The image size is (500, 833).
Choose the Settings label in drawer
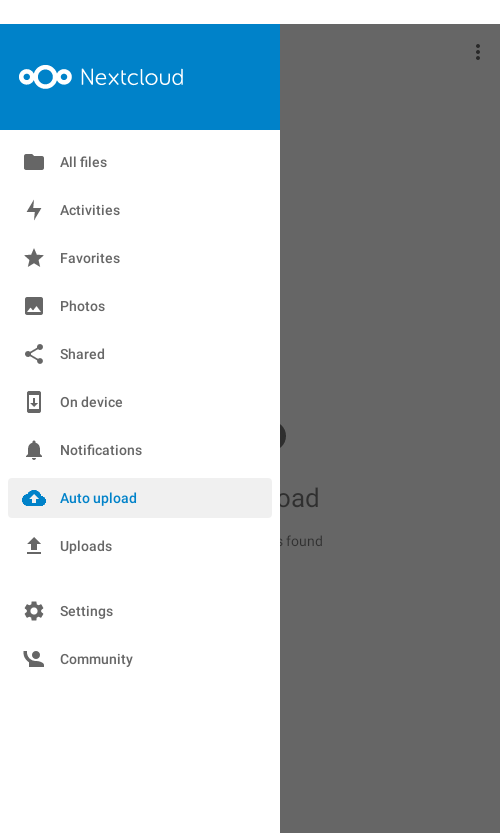click(86, 611)
